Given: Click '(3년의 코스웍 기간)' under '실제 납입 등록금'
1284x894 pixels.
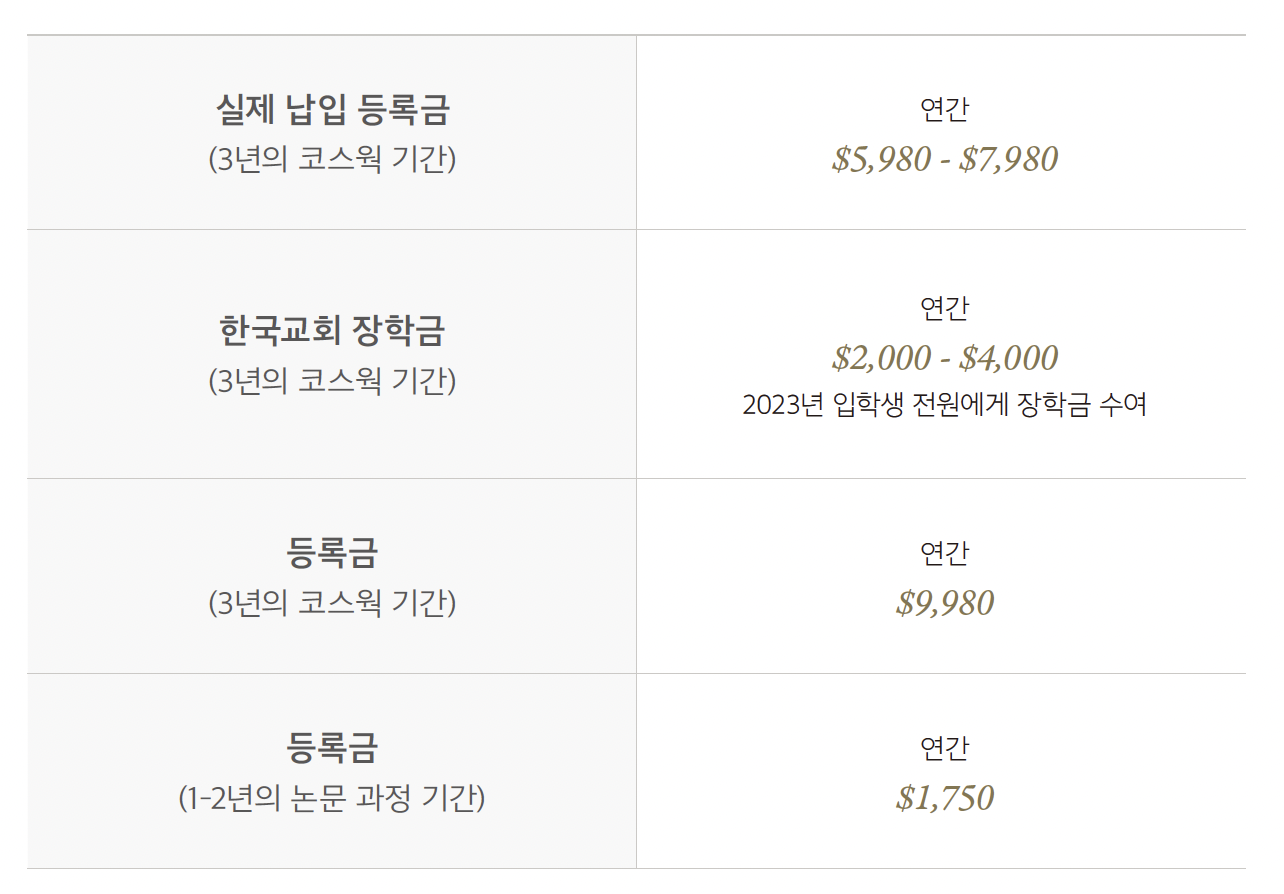Looking at the screenshot, I should (332, 160).
